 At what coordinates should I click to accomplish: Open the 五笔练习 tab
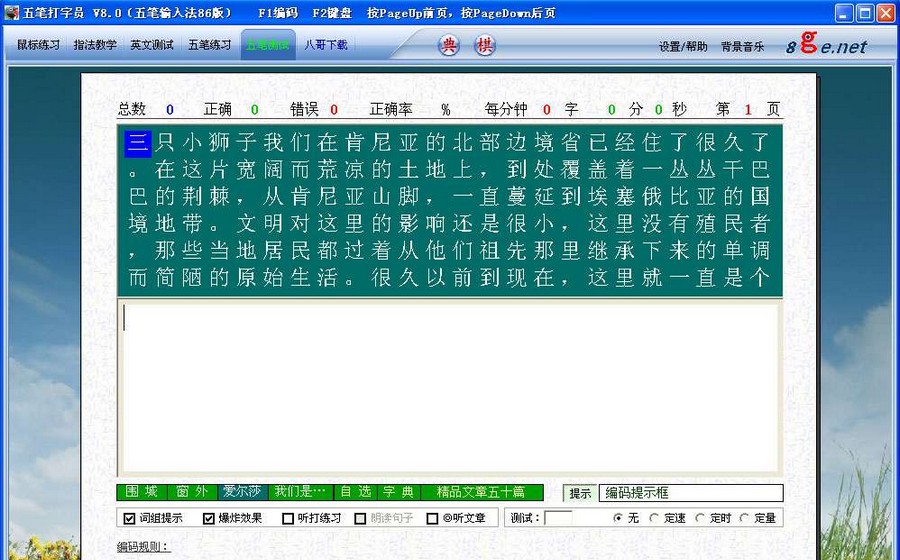point(210,45)
